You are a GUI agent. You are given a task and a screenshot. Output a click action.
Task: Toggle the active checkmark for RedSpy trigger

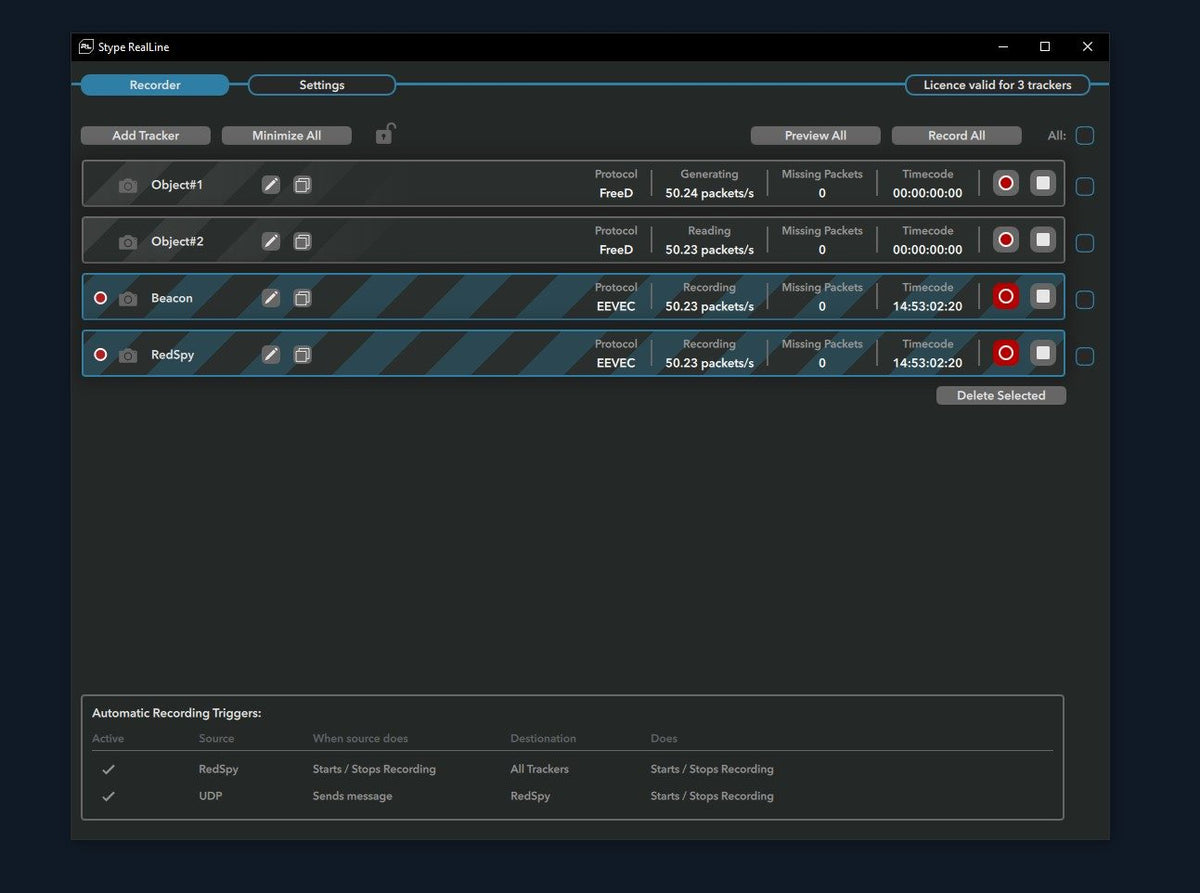pyautogui.click(x=108, y=769)
